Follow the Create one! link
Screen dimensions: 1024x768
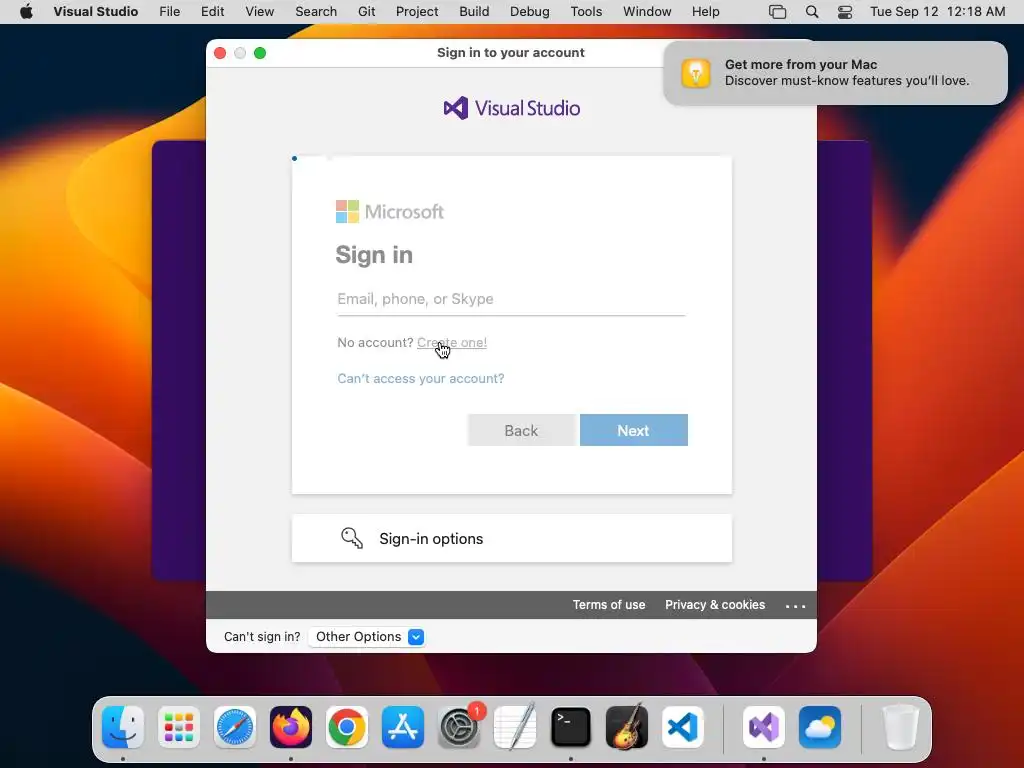452,342
